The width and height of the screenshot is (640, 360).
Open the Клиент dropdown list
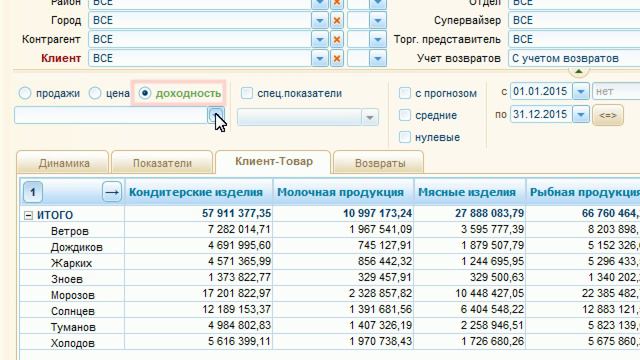(320, 58)
